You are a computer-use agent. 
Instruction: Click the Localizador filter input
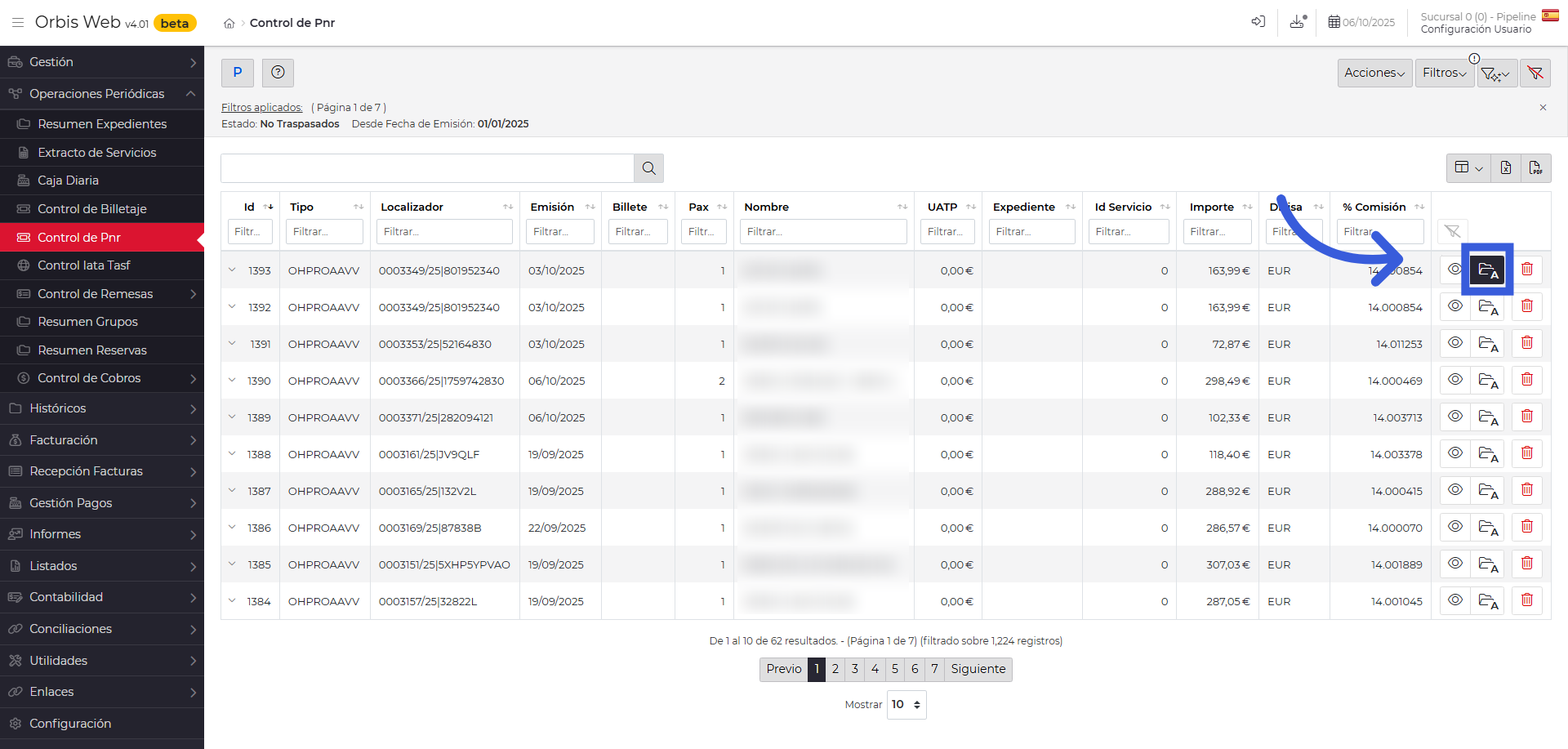point(444,232)
